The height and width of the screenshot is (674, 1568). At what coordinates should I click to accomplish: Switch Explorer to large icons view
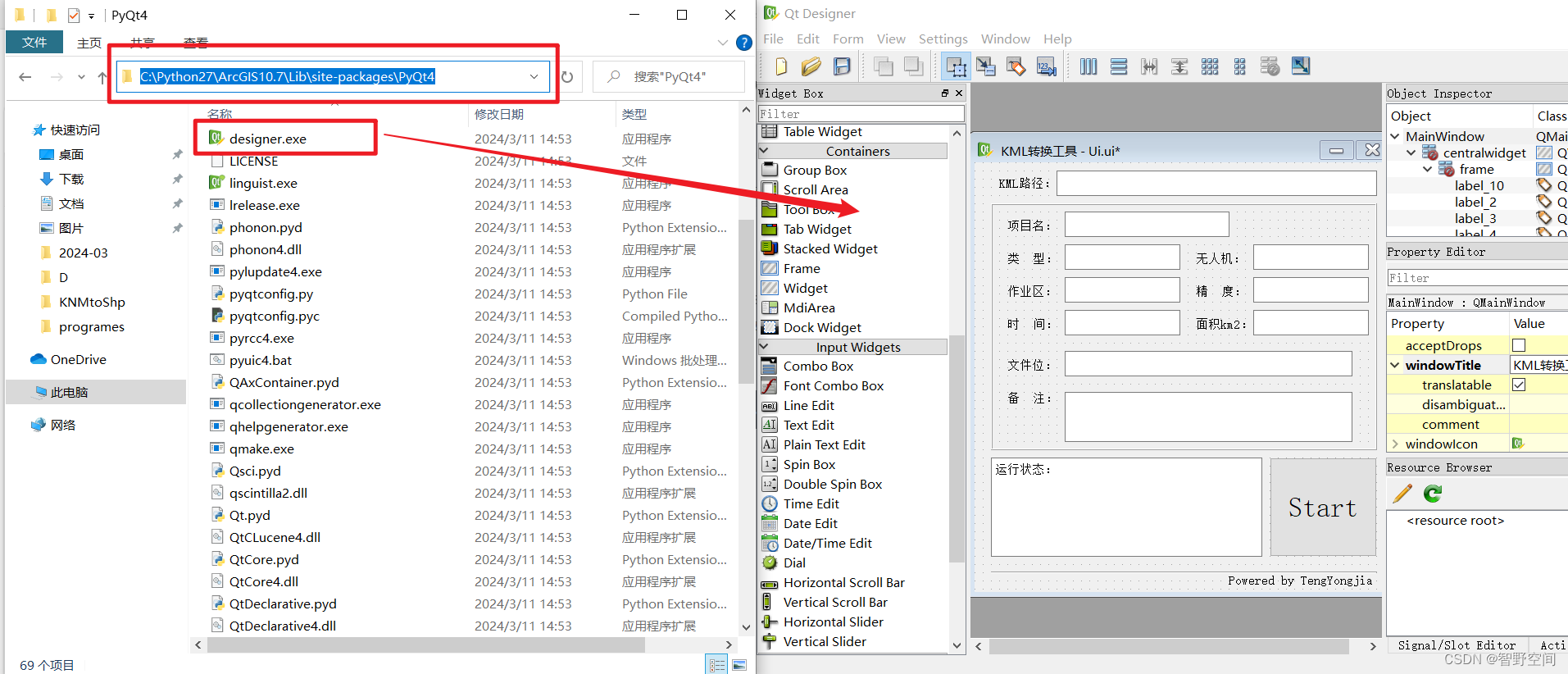739,665
